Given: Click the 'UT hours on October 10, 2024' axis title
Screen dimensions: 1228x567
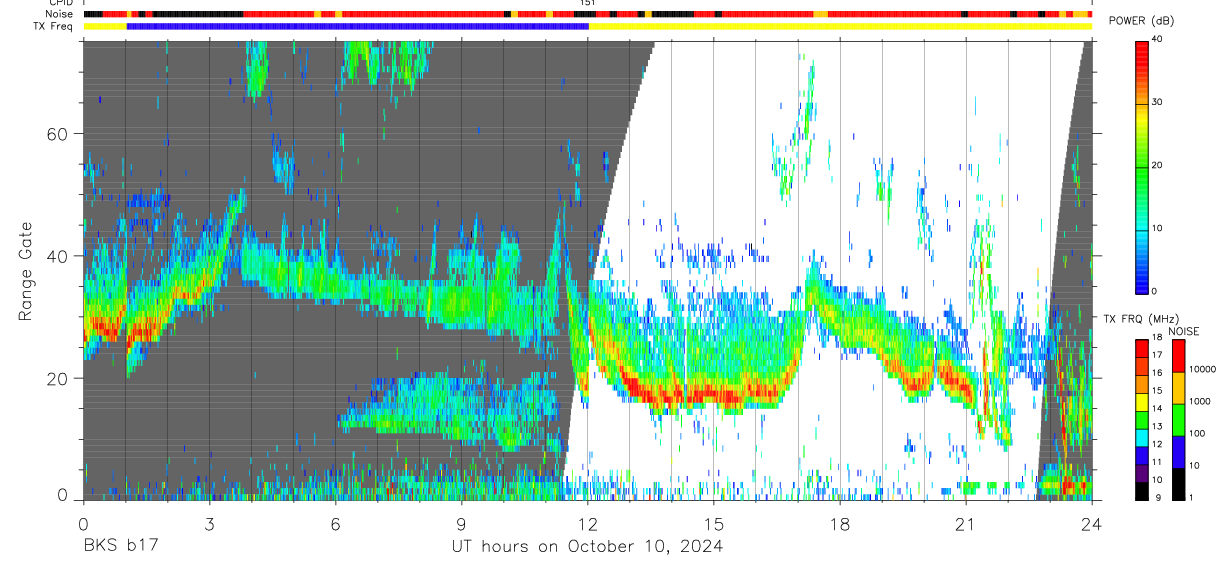Looking at the screenshot, I should pyautogui.click(x=587, y=547).
